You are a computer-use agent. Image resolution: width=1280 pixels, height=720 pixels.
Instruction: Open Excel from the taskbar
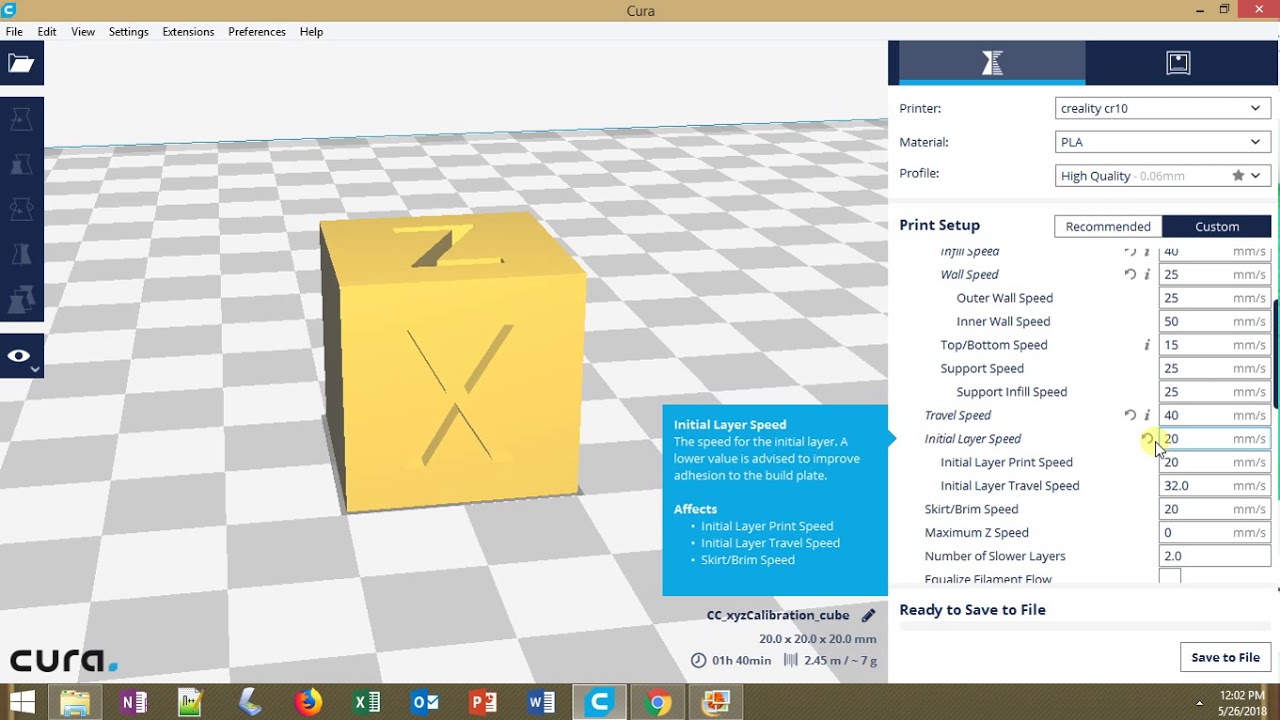pos(366,702)
